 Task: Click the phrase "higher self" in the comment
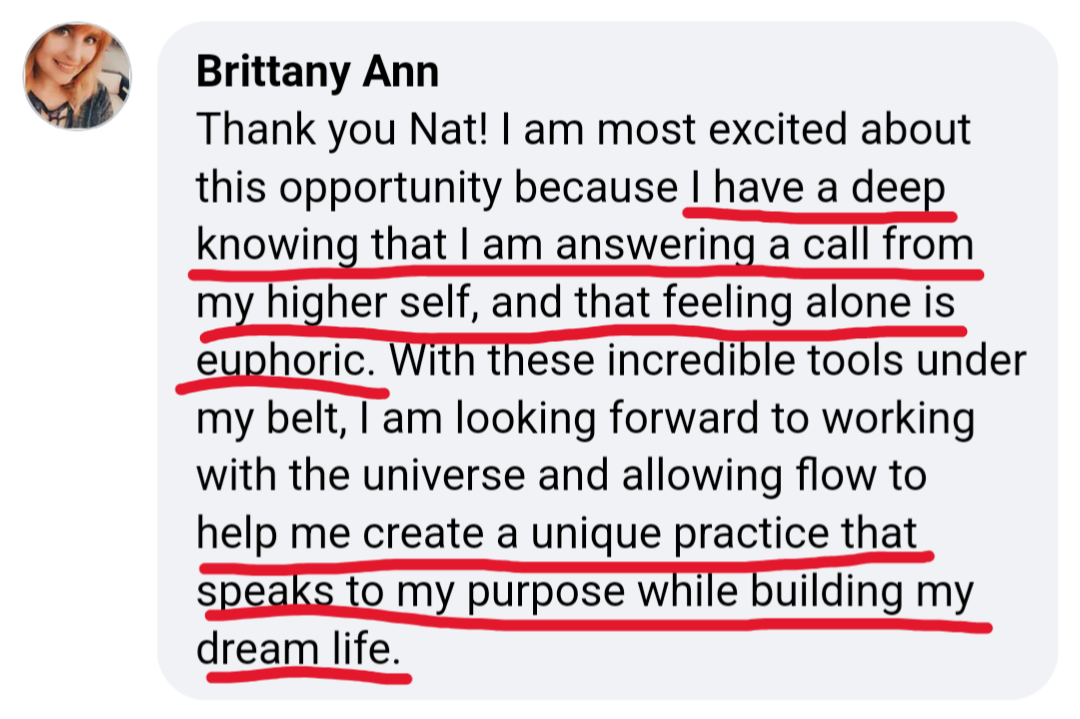click(x=368, y=303)
